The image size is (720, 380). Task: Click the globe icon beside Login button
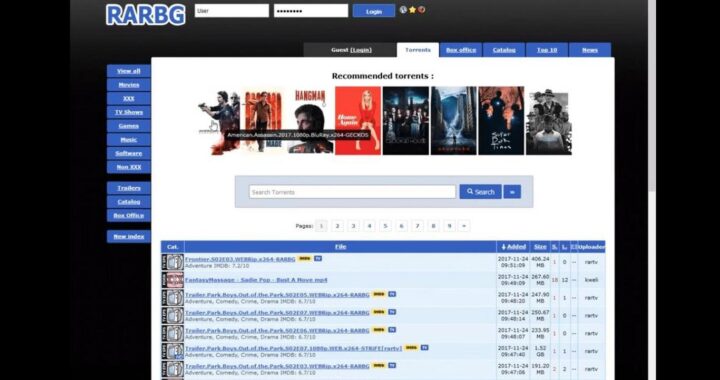click(403, 10)
